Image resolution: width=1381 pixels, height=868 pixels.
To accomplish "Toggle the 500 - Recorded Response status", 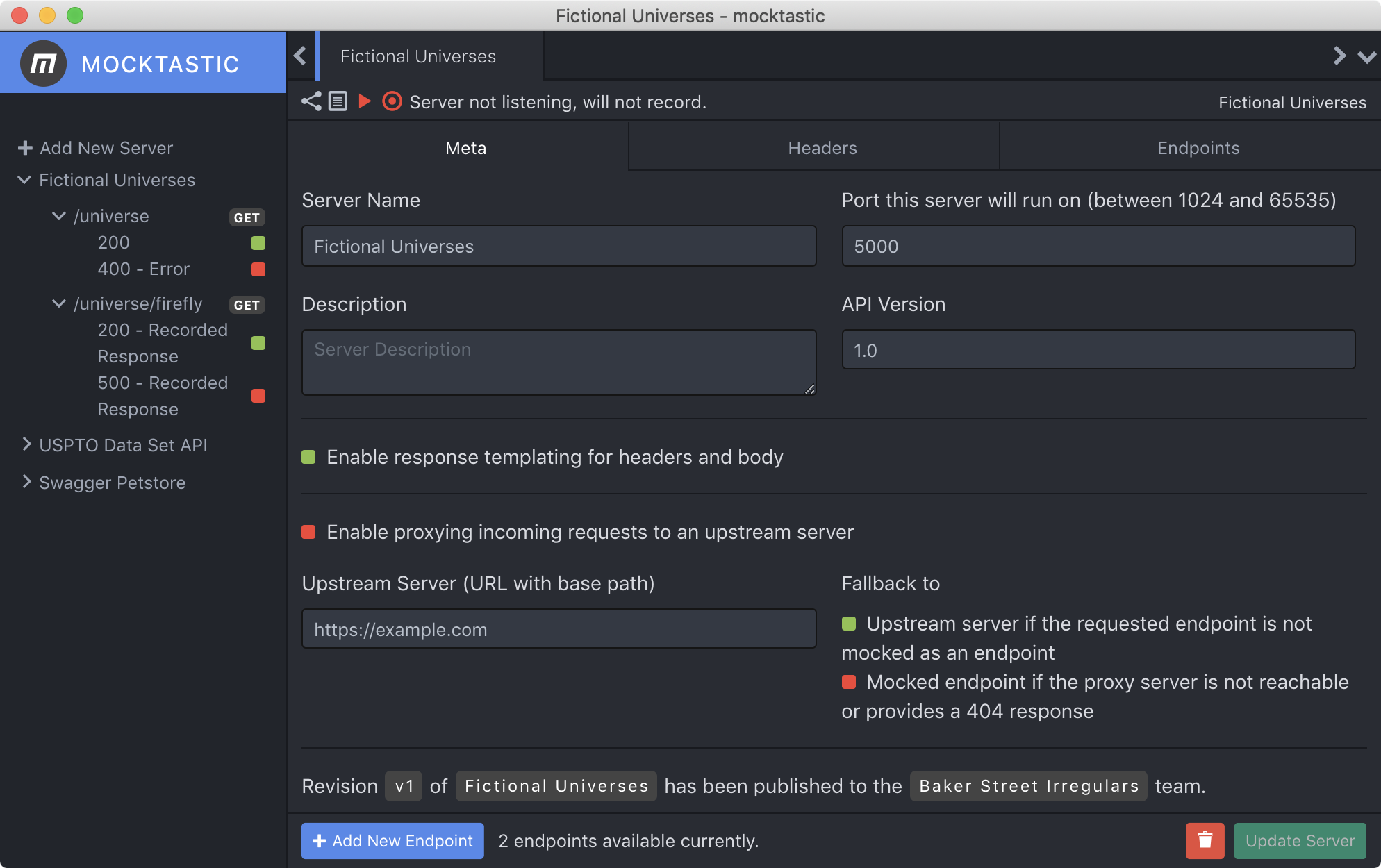I will tap(258, 396).
